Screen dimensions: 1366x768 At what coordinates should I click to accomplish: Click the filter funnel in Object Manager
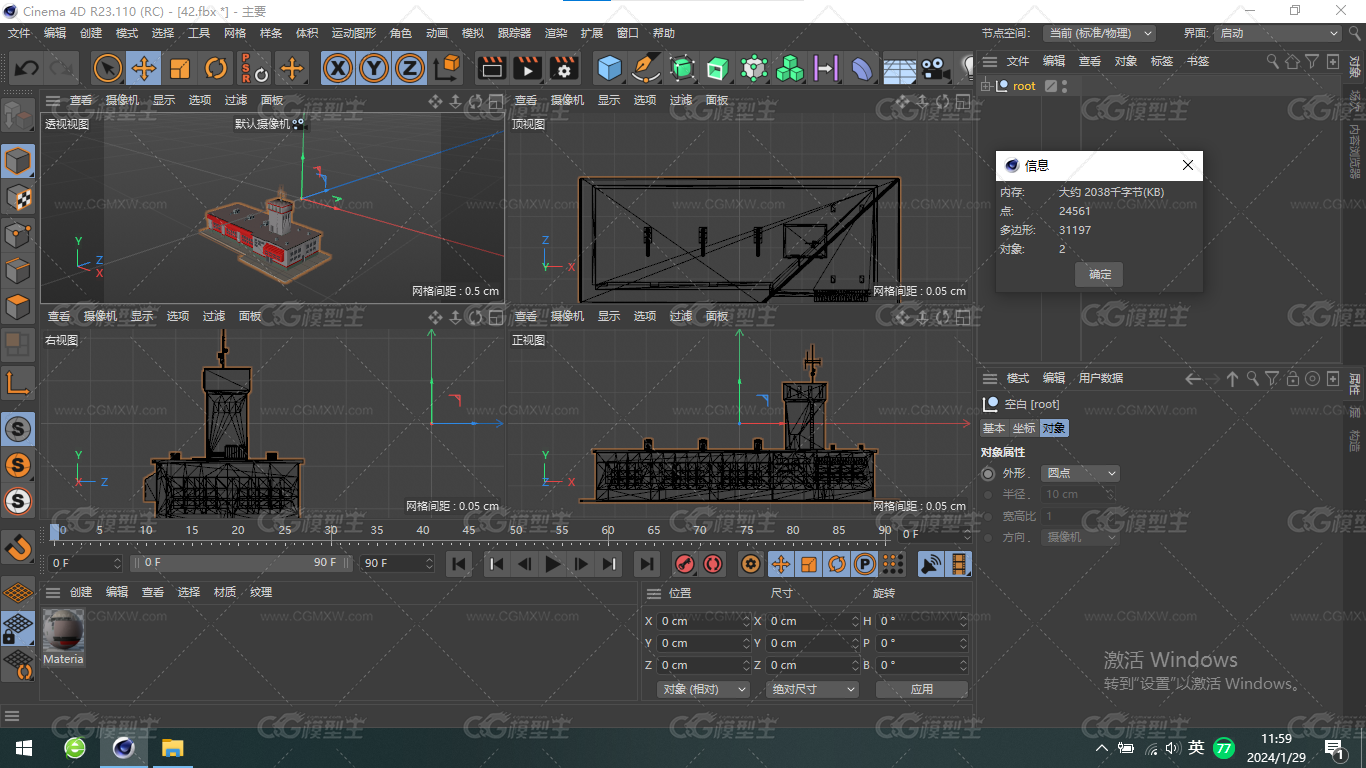1312,61
